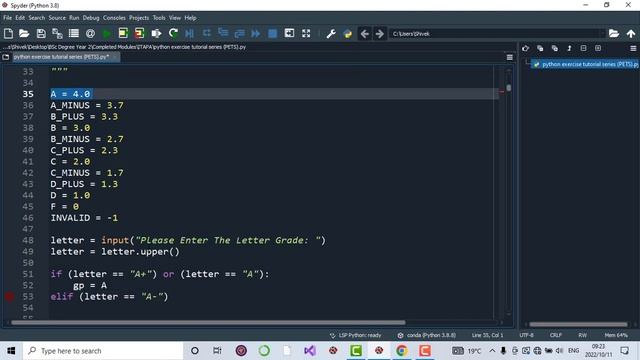Screen dimensions: 640x360
Task: Open working directory path combo box
Action: tap(498, 33)
